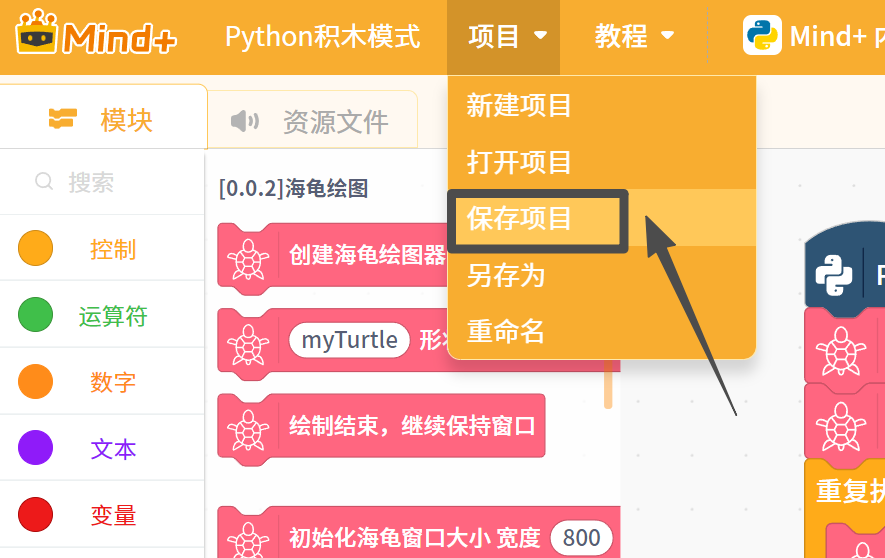Click the 800 width value field
The width and height of the screenshot is (885, 558).
(x=581, y=538)
